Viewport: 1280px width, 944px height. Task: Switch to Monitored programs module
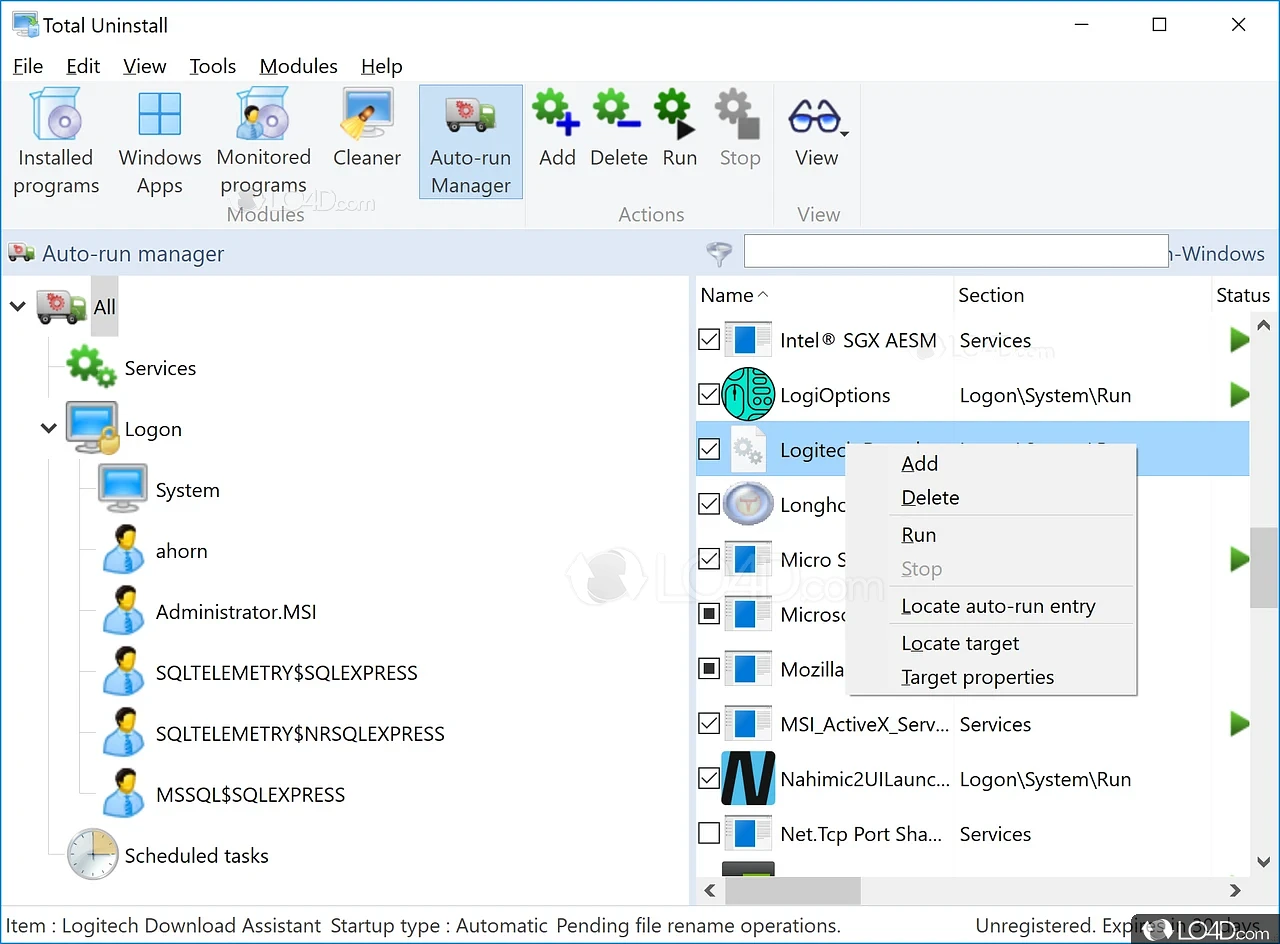pos(264,142)
